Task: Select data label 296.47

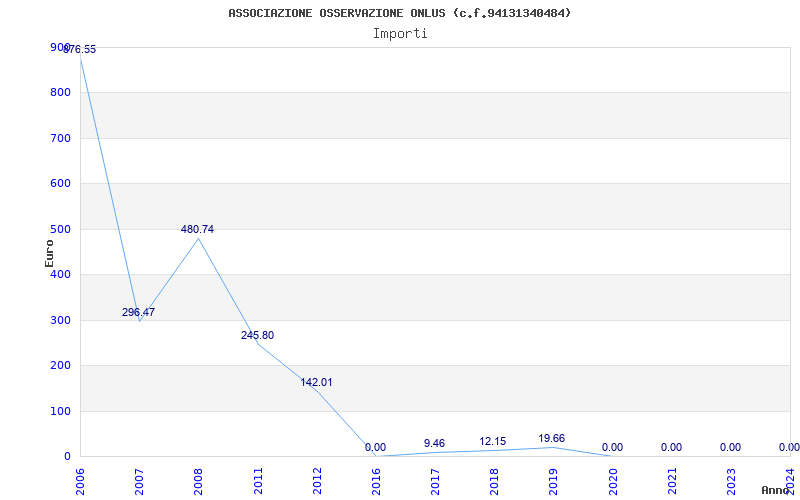Action: tap(138, 312)
